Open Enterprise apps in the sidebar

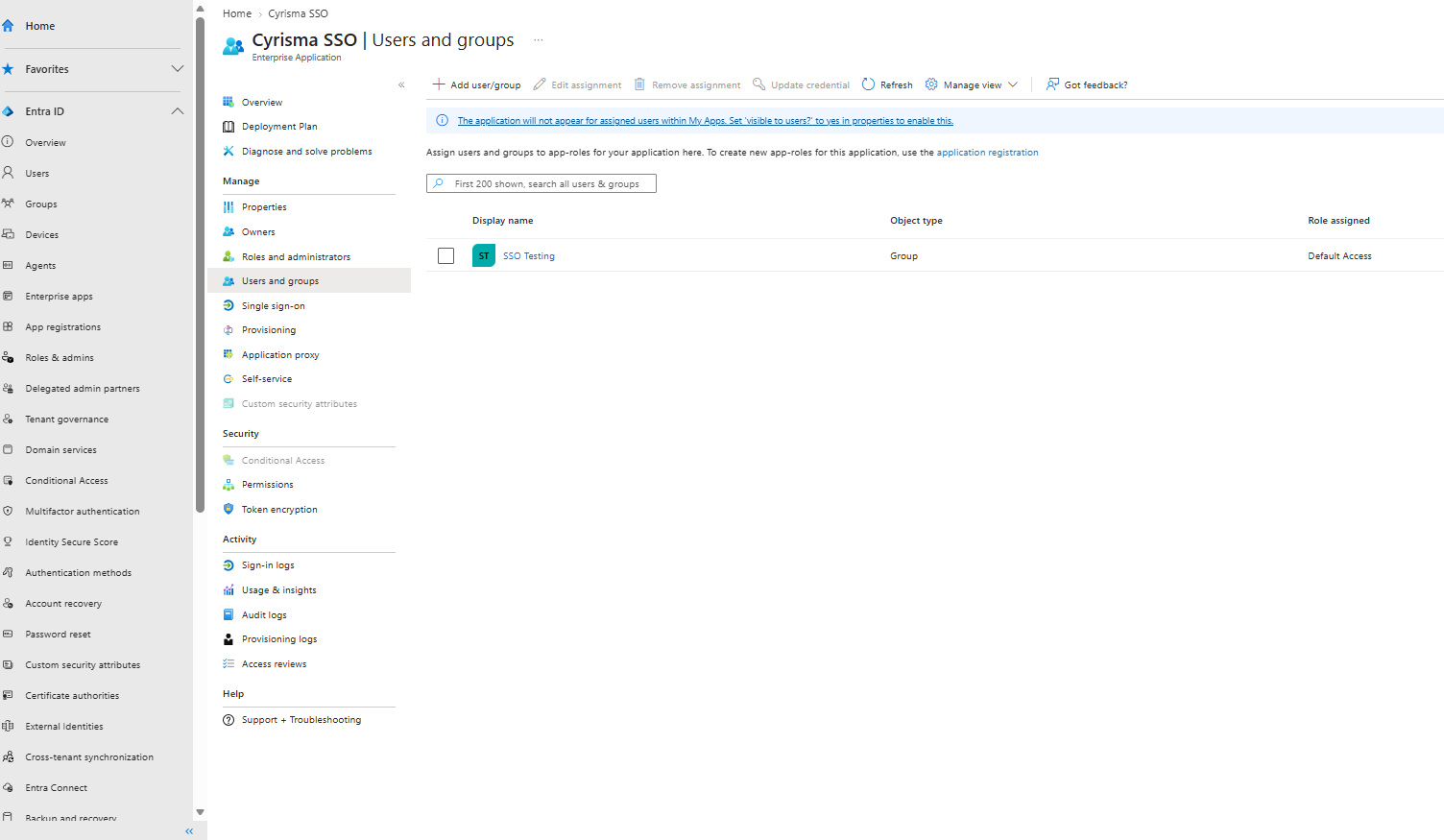[60, 297]
